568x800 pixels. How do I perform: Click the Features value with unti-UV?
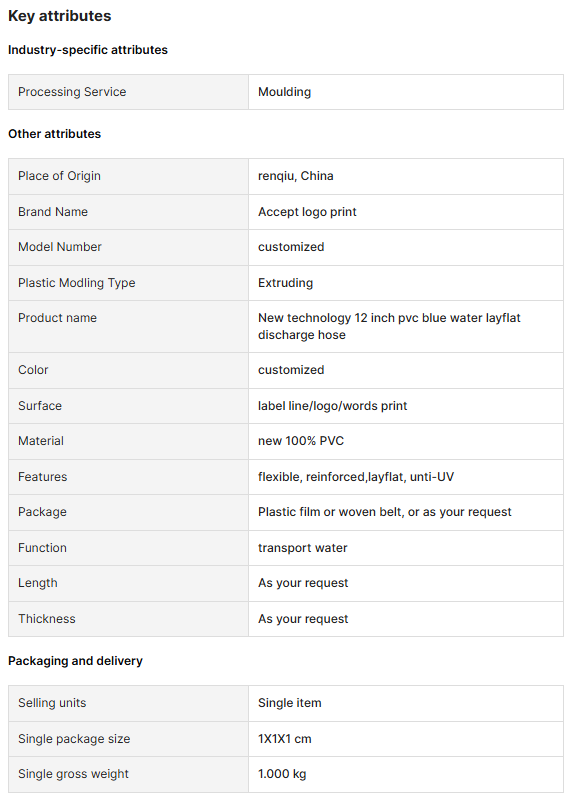click(x=356, y=477)
